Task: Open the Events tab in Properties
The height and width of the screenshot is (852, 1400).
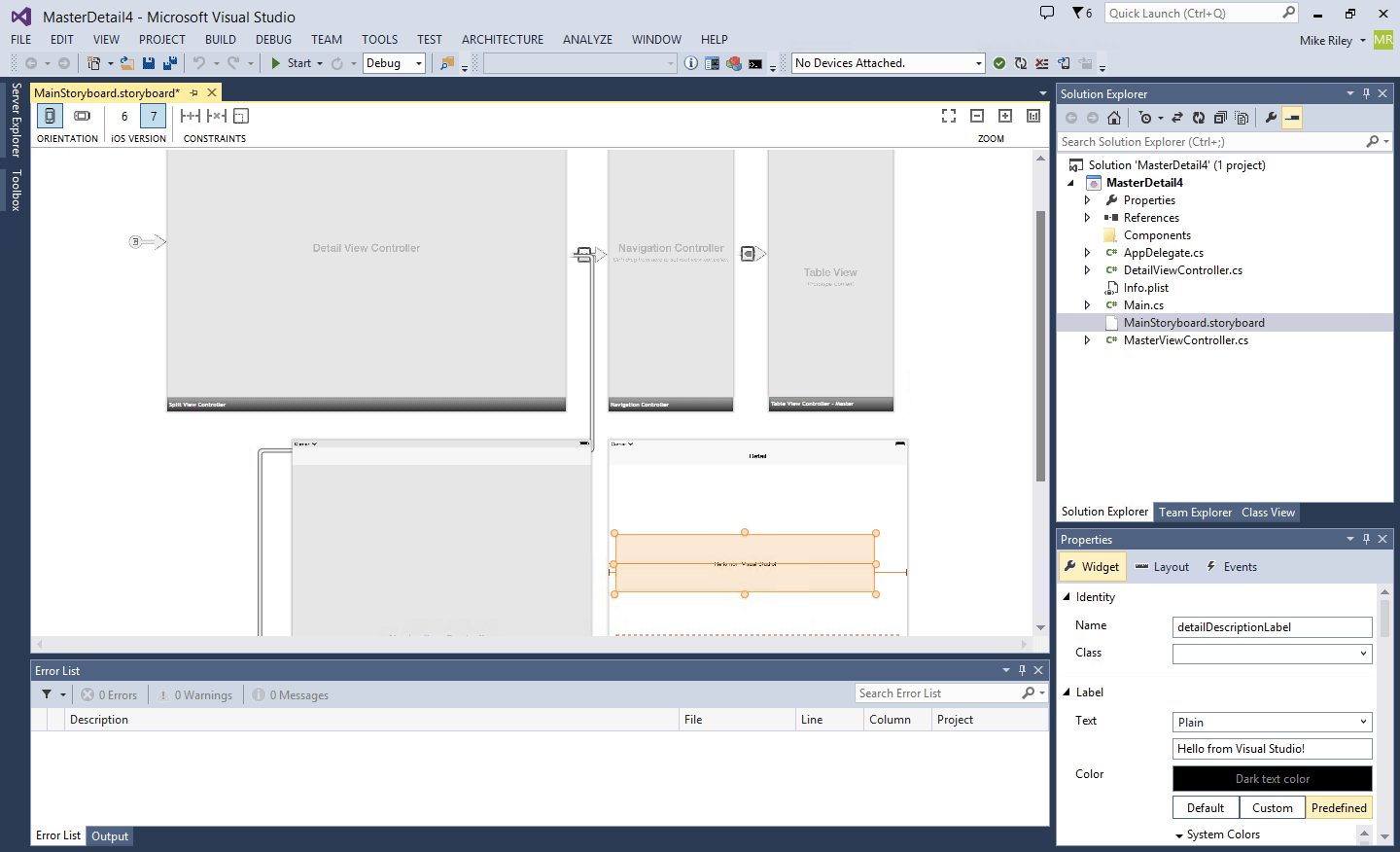Action: [1231, 567]
